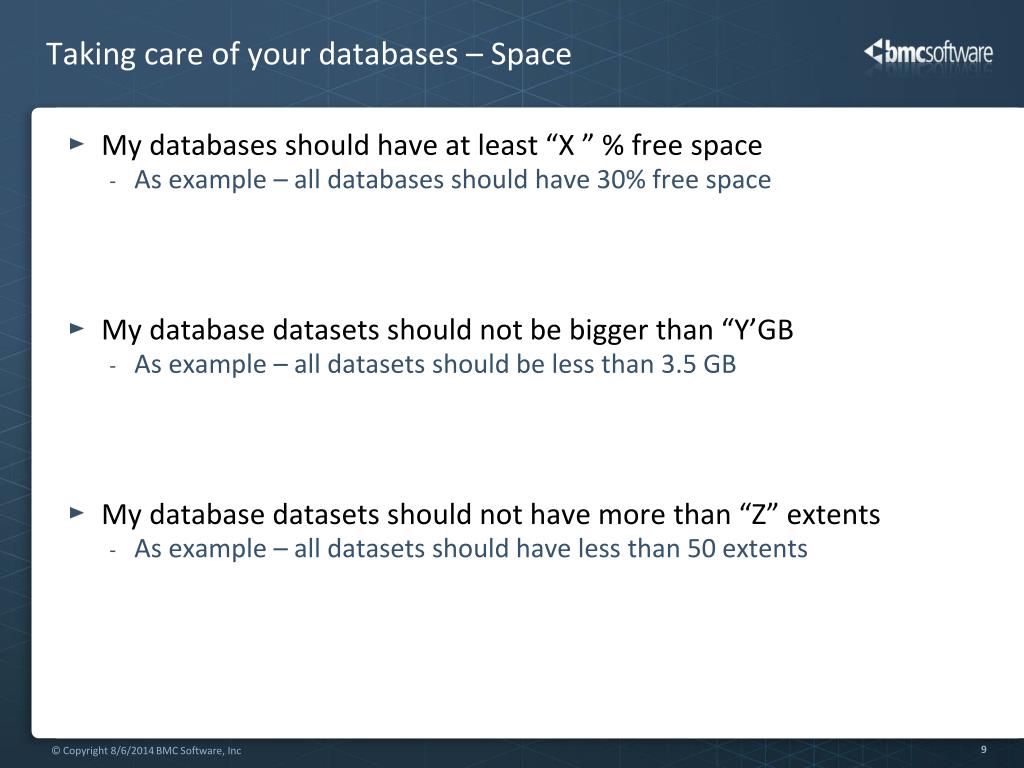Click the copyright BMC Software notice
Image resolution: width=1024 pixels, height=768 pixels.
click(x=146, y=750)
